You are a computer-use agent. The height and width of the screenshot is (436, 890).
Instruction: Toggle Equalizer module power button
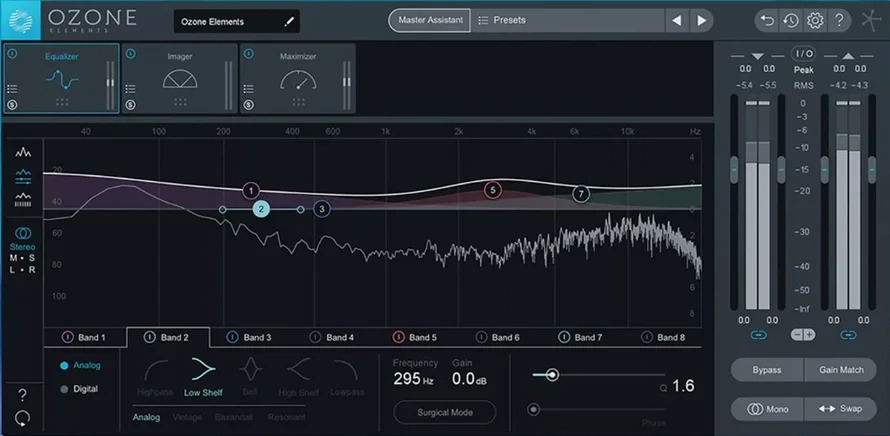12,54
